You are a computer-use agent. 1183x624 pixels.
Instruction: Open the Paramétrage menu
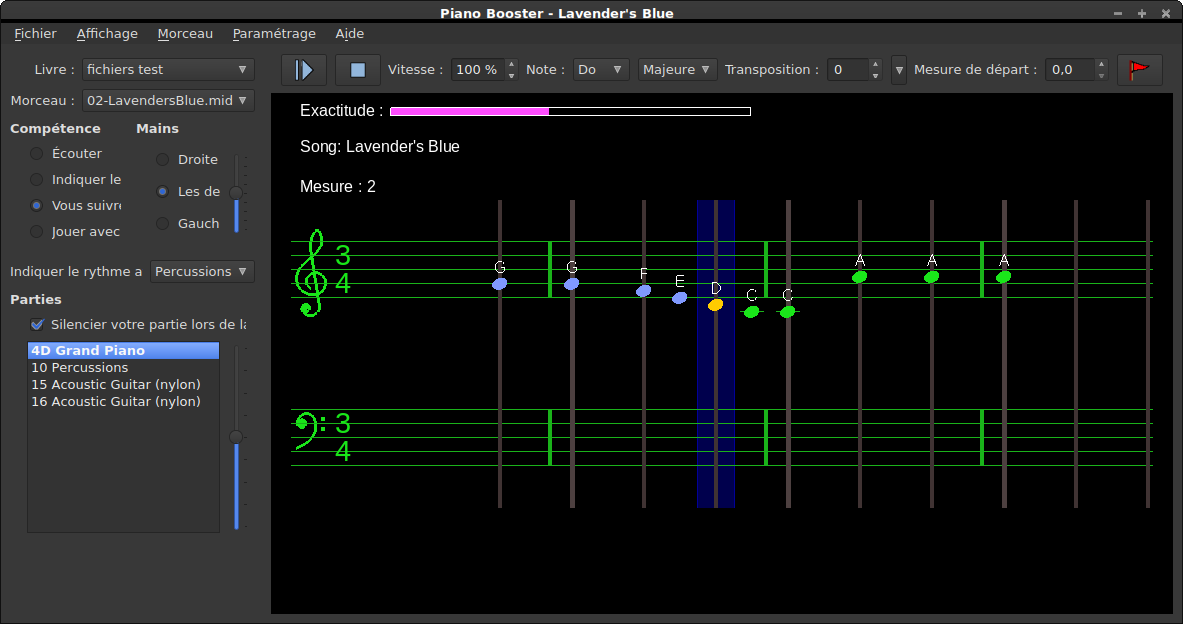[274, 33]
